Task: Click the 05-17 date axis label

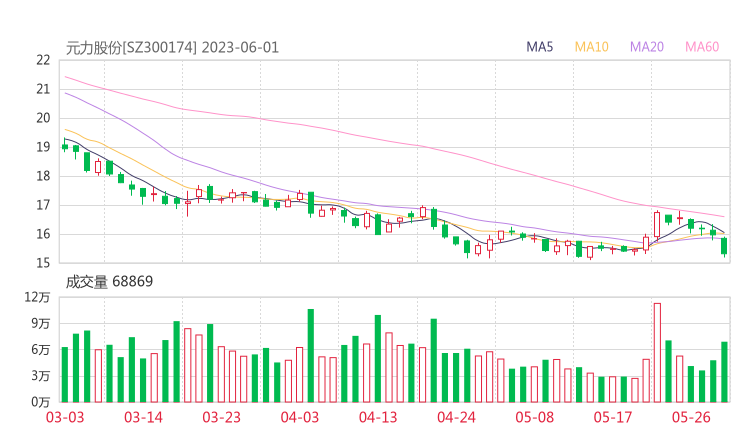Action: click(x=613, y=417)
